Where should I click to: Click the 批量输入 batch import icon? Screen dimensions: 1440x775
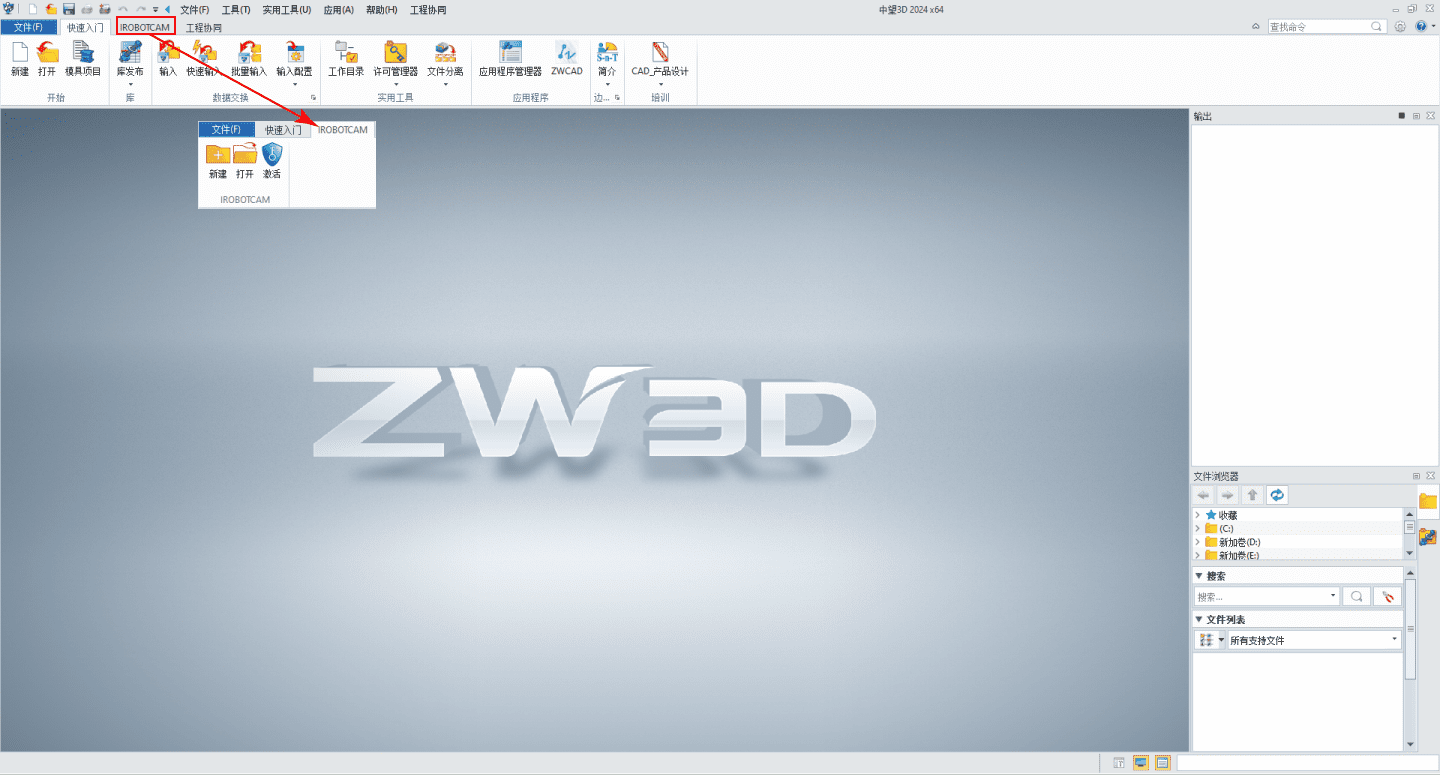249,59
